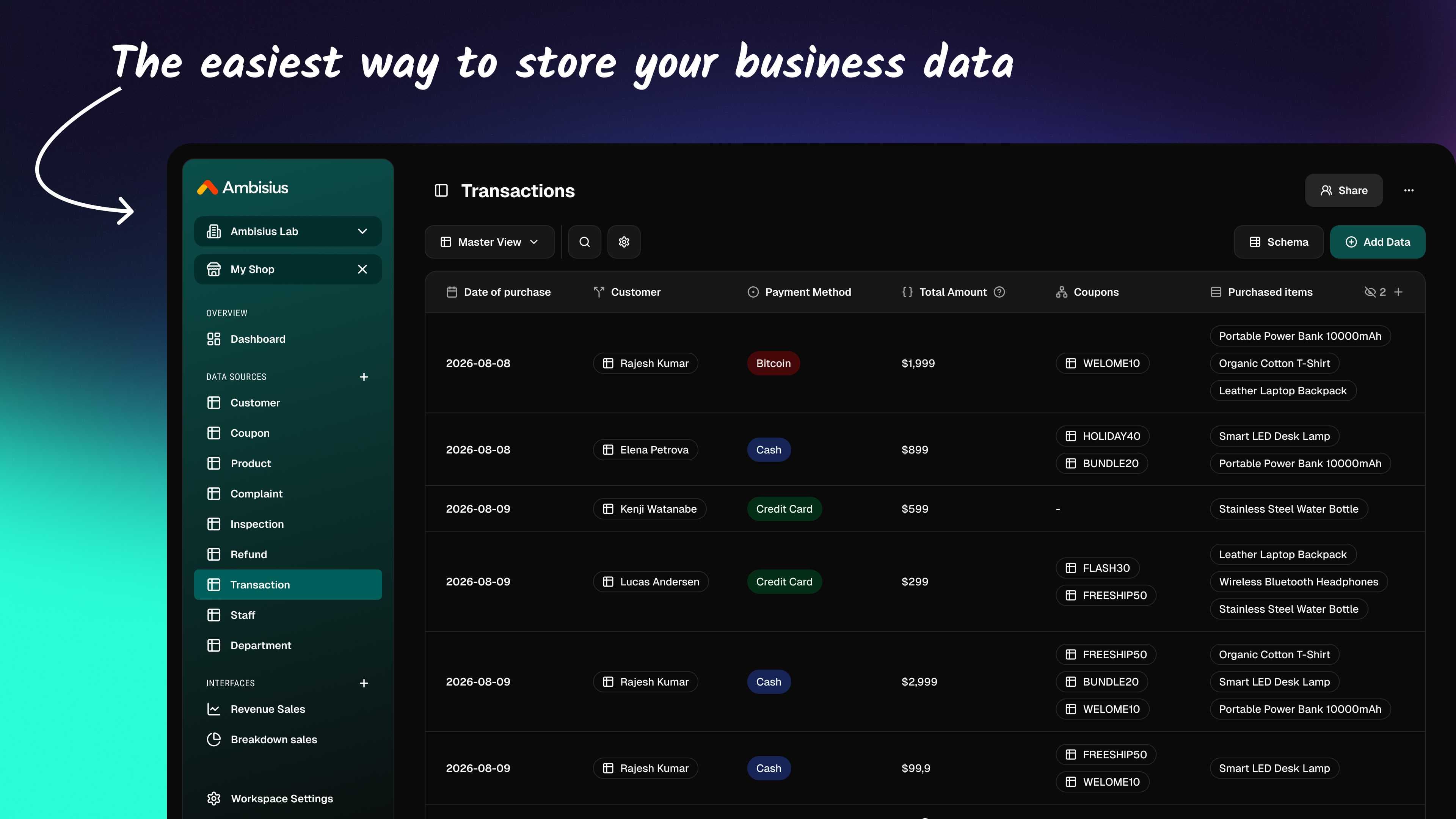Open the Kenji Watanabe customer chip
The height and width of the screenshot is (819, 1456).
tap(650, 509)
